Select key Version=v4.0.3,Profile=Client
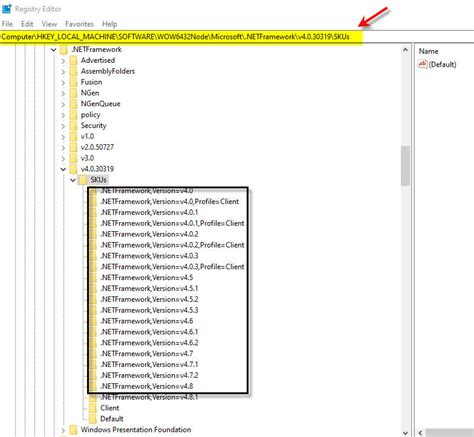 pos(172,267)
